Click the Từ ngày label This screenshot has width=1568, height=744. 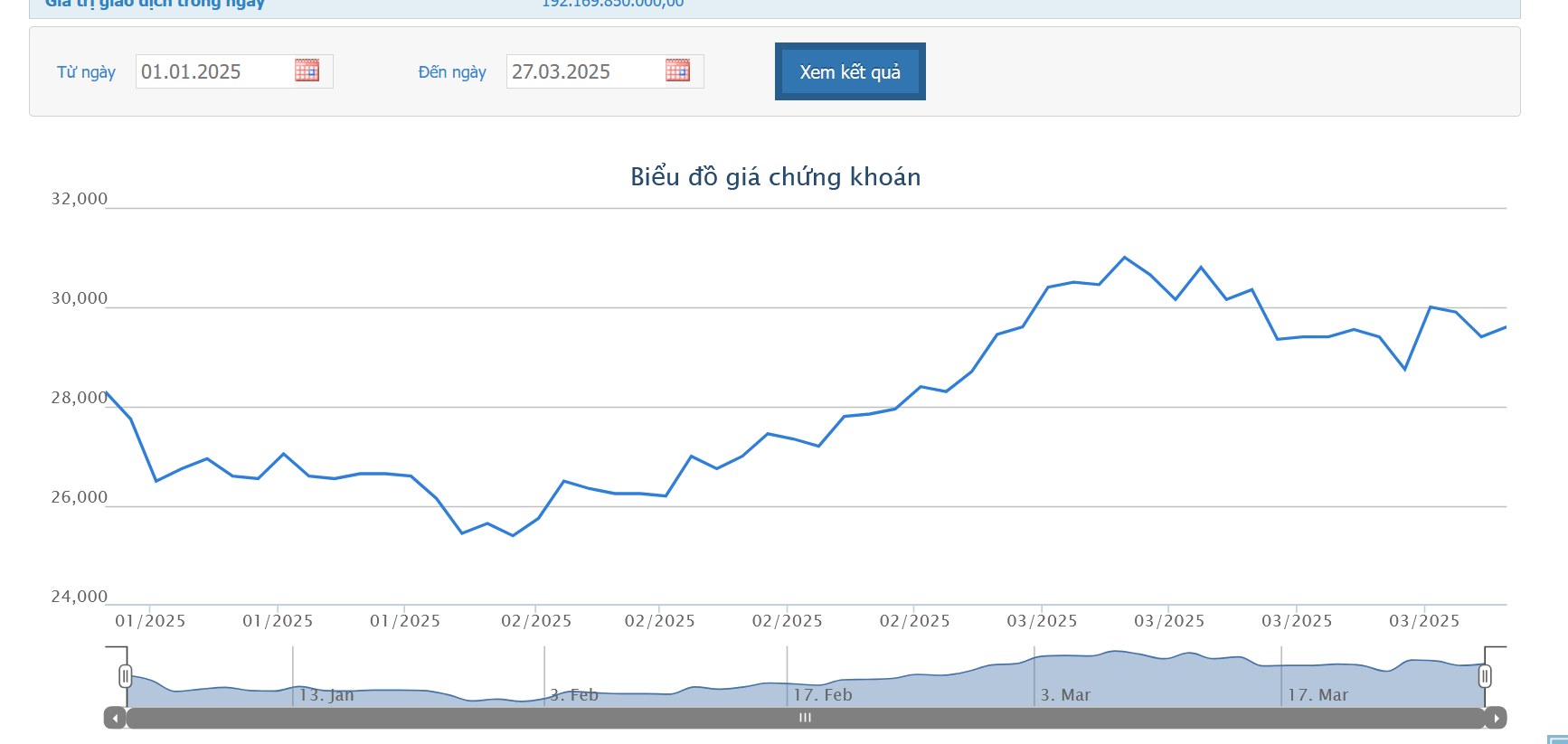pos(86,72)
